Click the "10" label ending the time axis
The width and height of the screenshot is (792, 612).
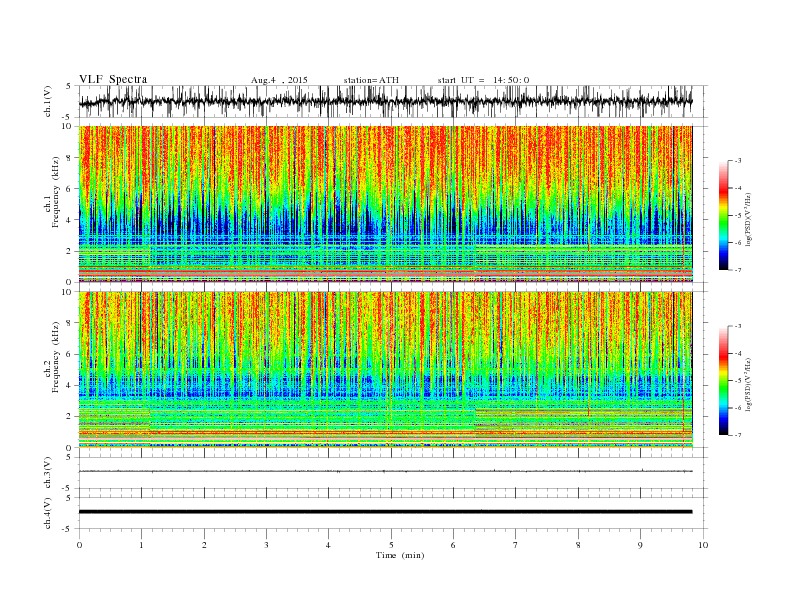[x=704, y=545]
